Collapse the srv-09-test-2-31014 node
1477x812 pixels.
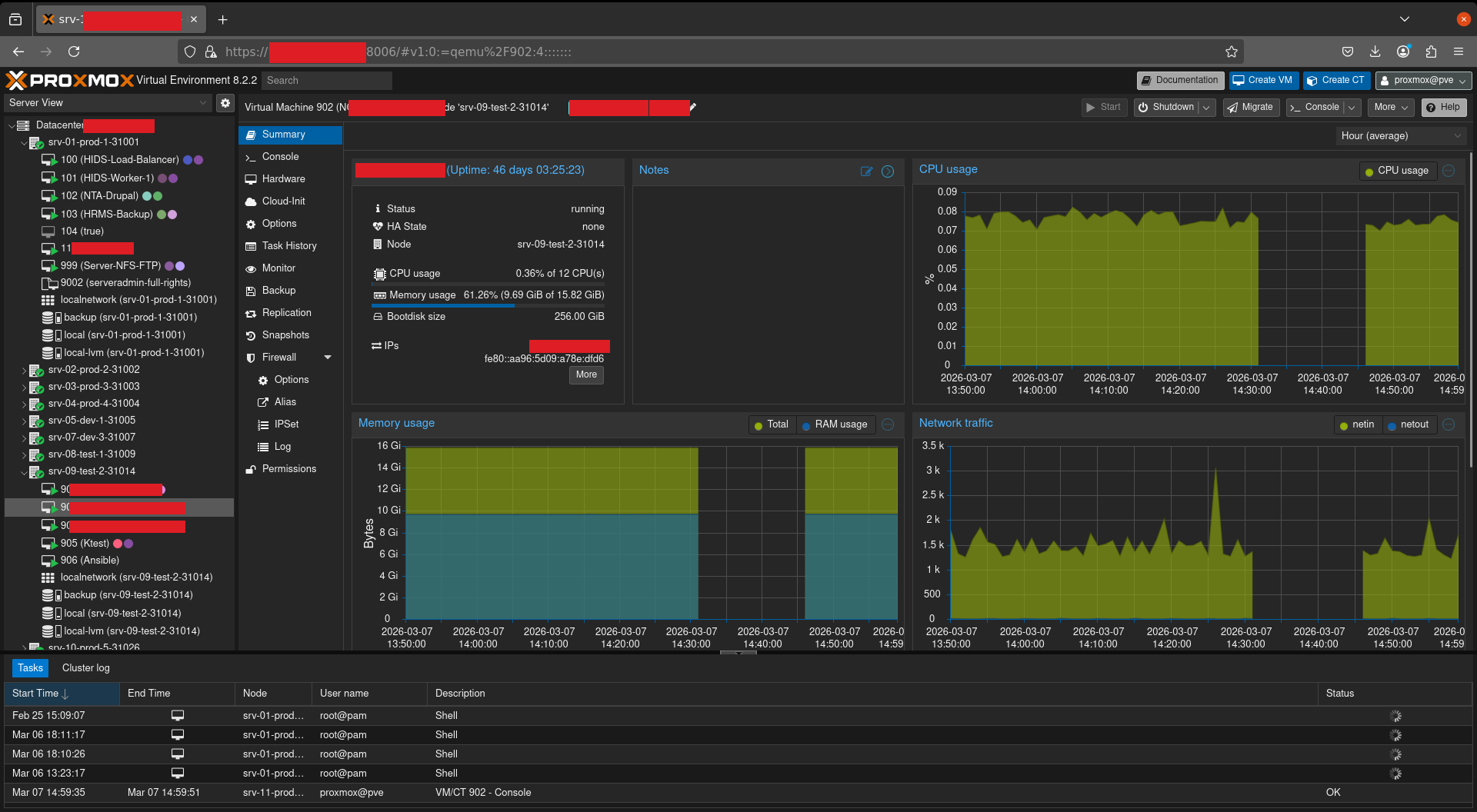24,471
